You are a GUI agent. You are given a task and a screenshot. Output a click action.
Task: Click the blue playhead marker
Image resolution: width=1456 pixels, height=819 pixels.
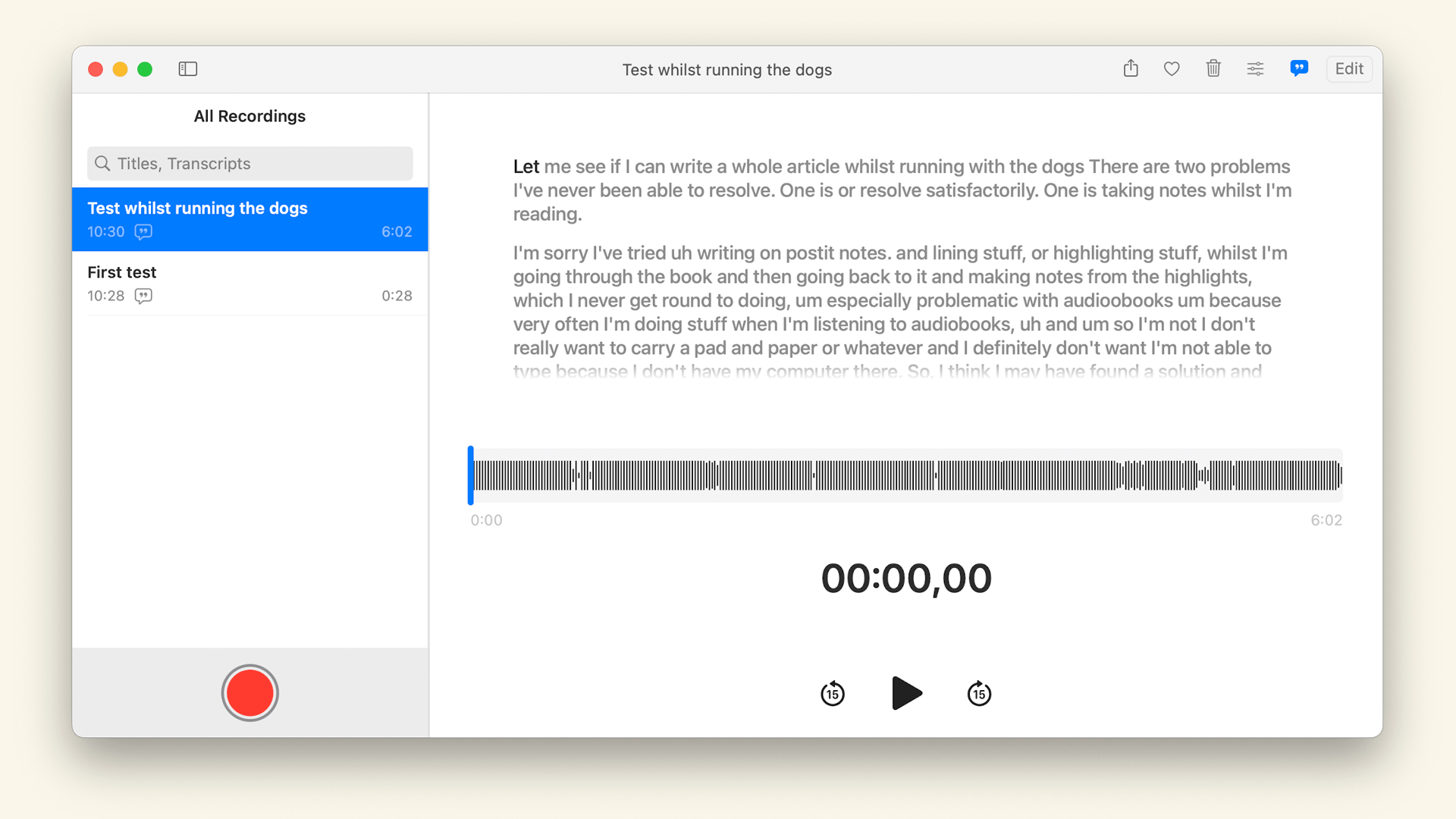[471, 475]
